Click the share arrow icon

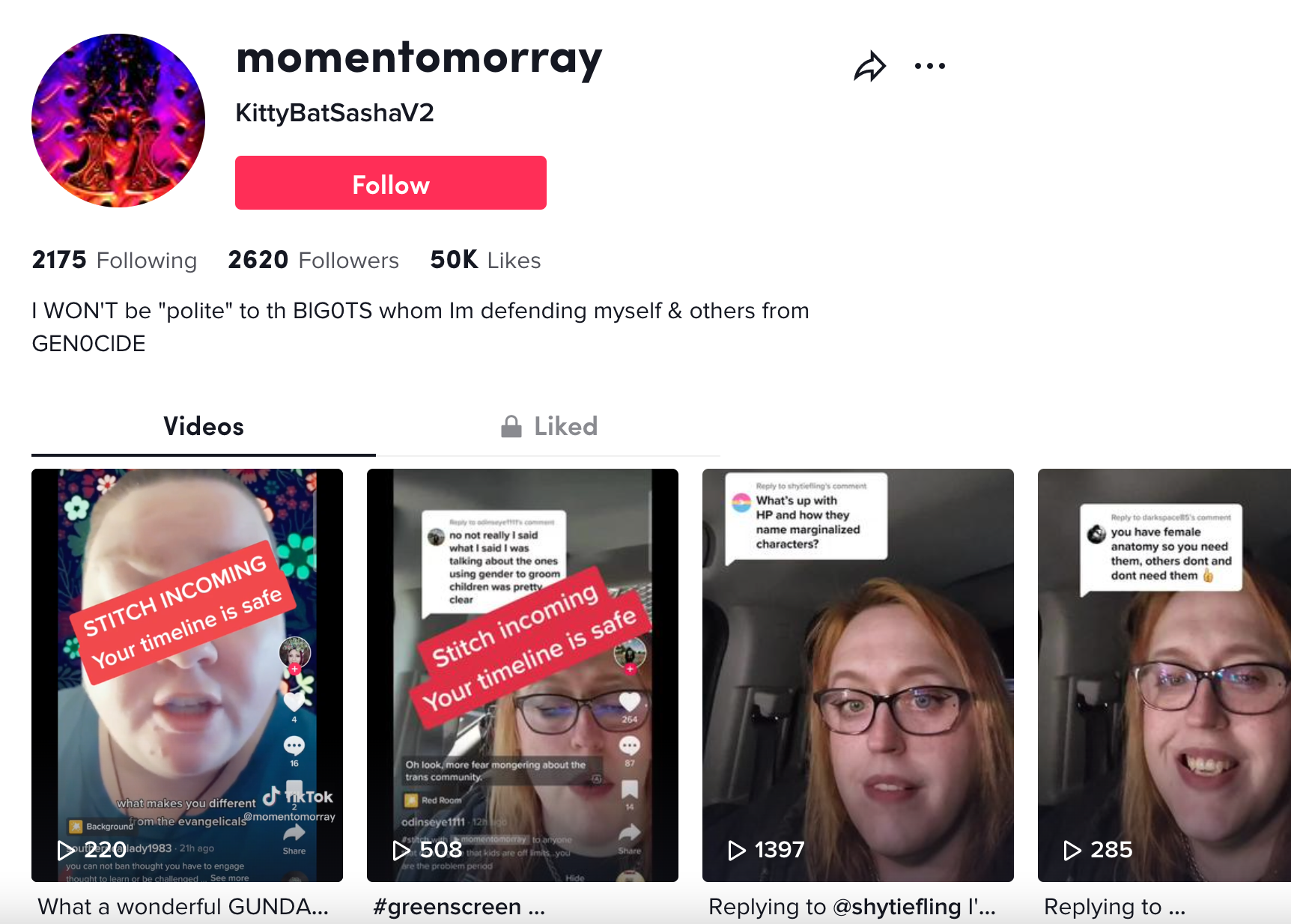point(870,66)
